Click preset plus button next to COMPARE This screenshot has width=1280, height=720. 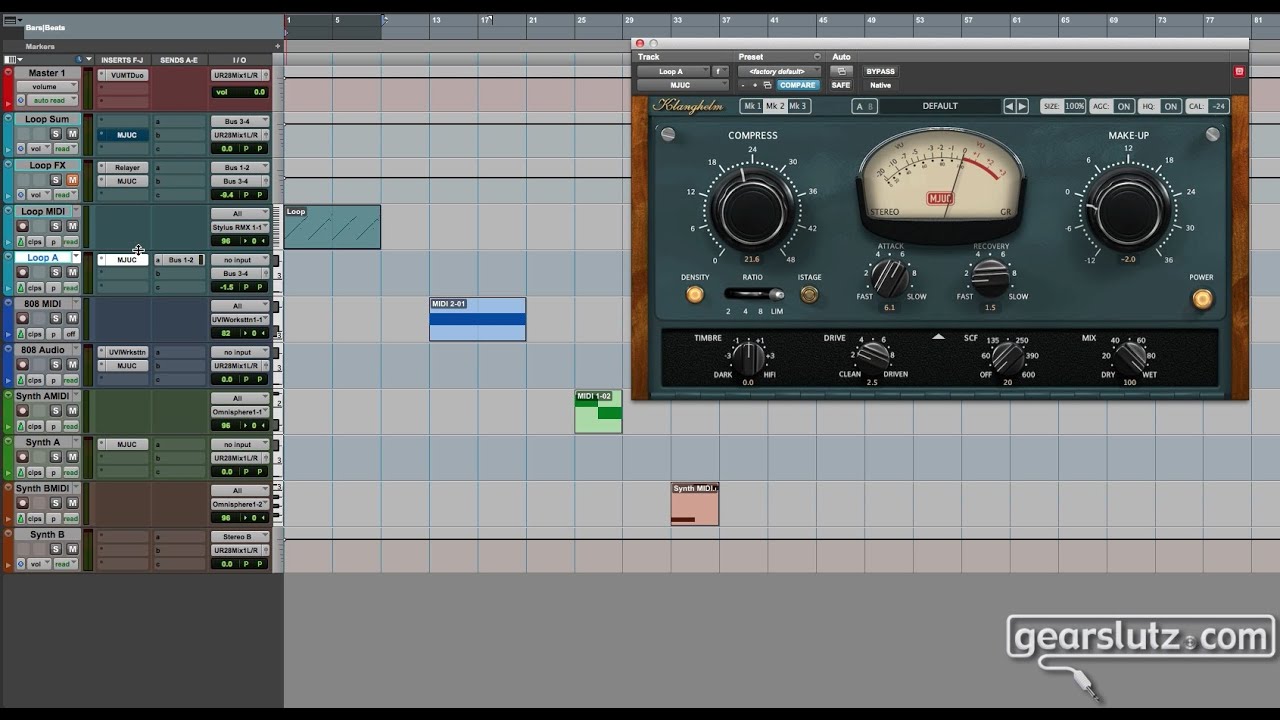[x=755, y=85]
